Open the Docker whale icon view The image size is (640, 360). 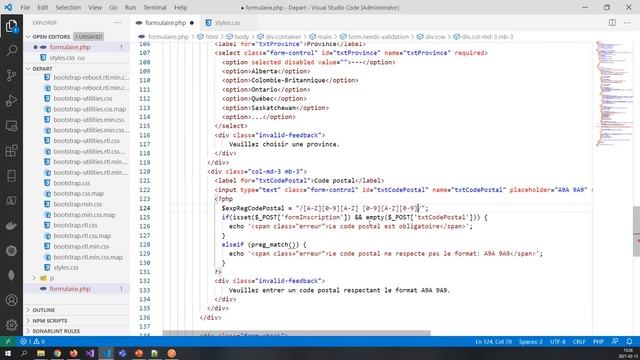[11, 226]
